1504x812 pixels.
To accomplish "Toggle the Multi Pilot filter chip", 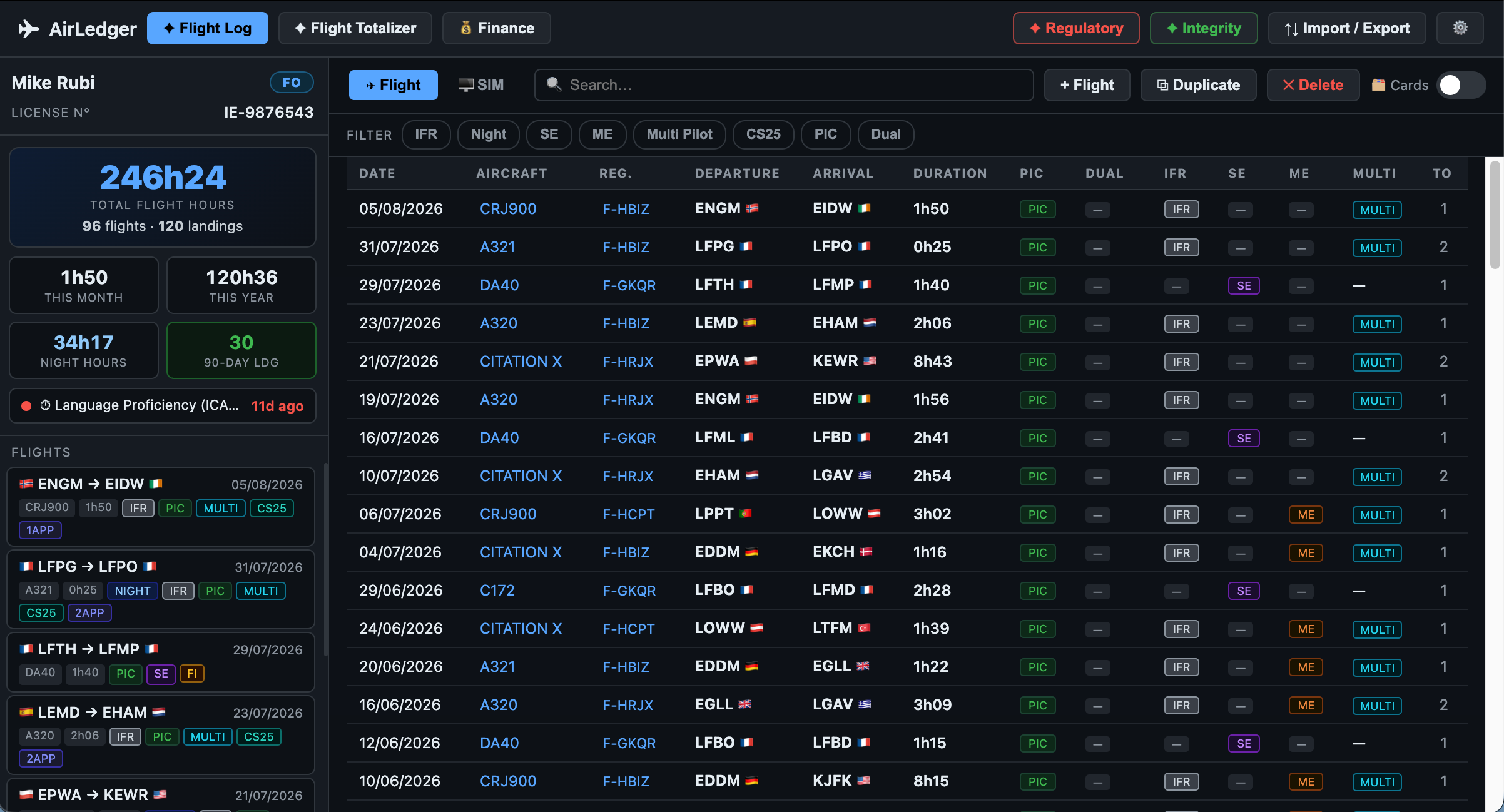I will 679,134.
